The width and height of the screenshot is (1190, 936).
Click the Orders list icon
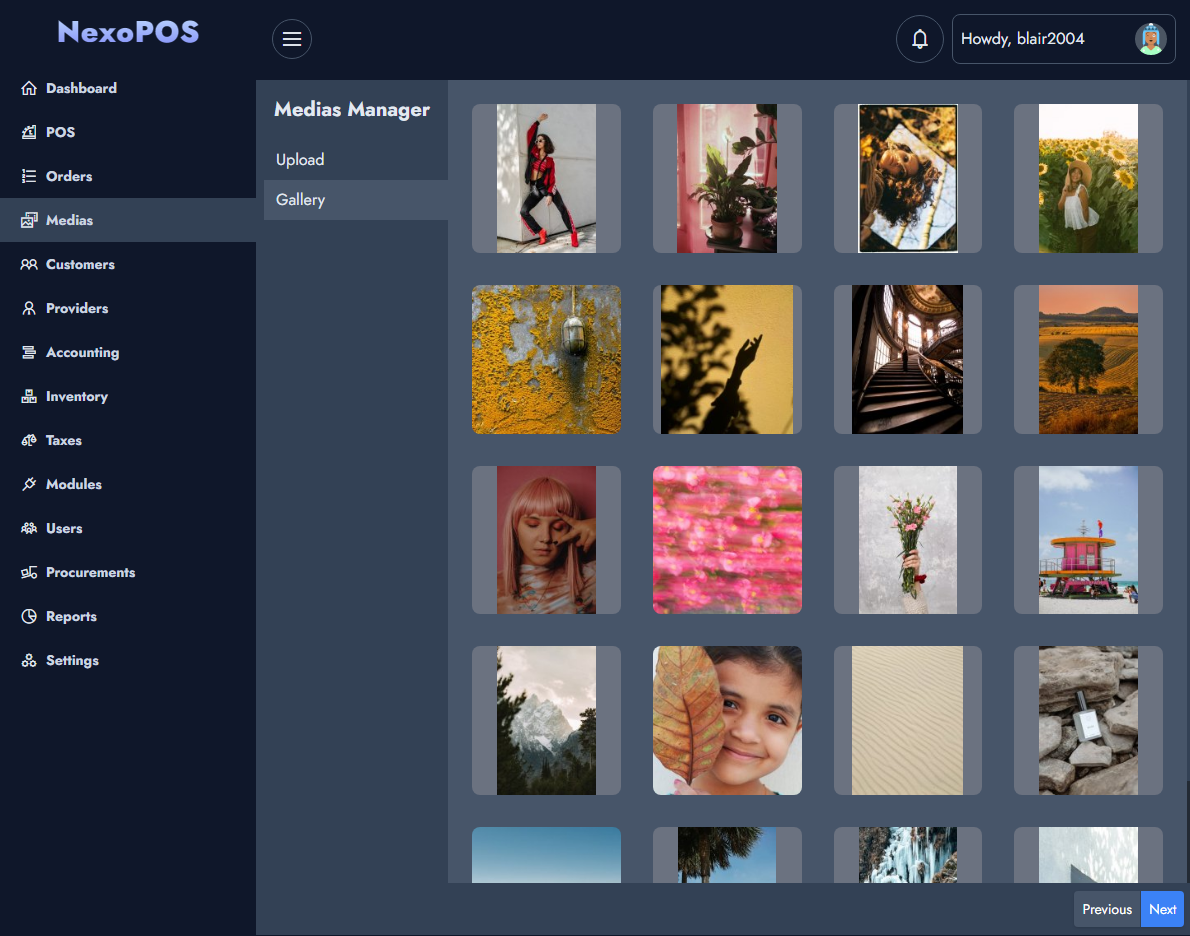point(29,176)
